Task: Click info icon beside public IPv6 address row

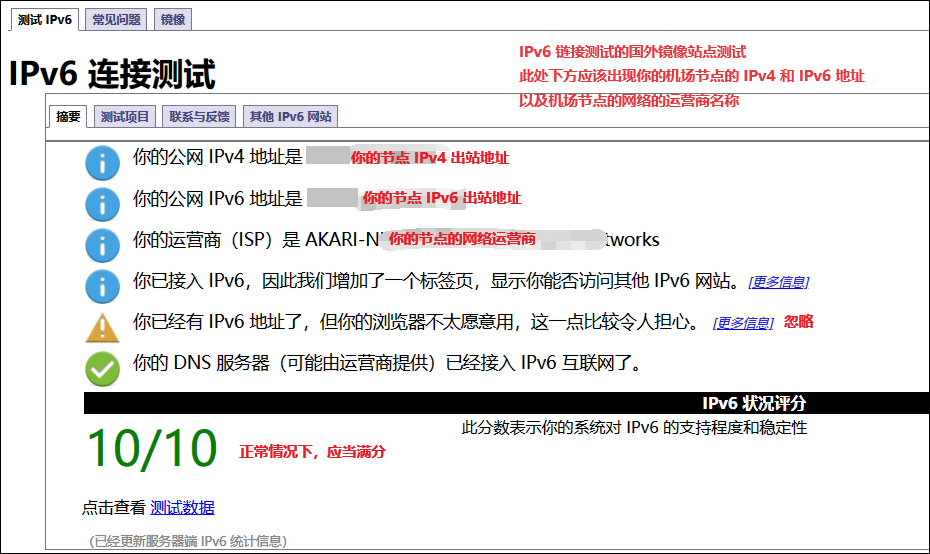Action: (x=103, y=204)
